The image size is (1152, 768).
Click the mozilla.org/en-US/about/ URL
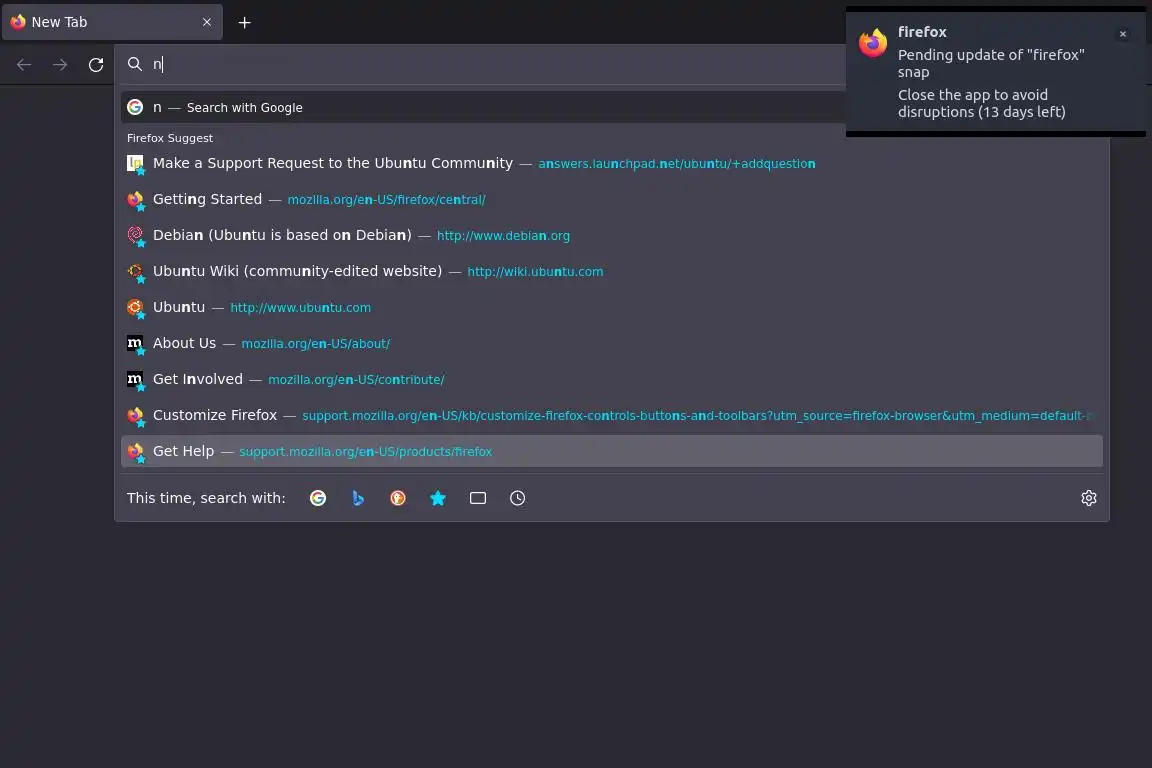tap(316, 344)
